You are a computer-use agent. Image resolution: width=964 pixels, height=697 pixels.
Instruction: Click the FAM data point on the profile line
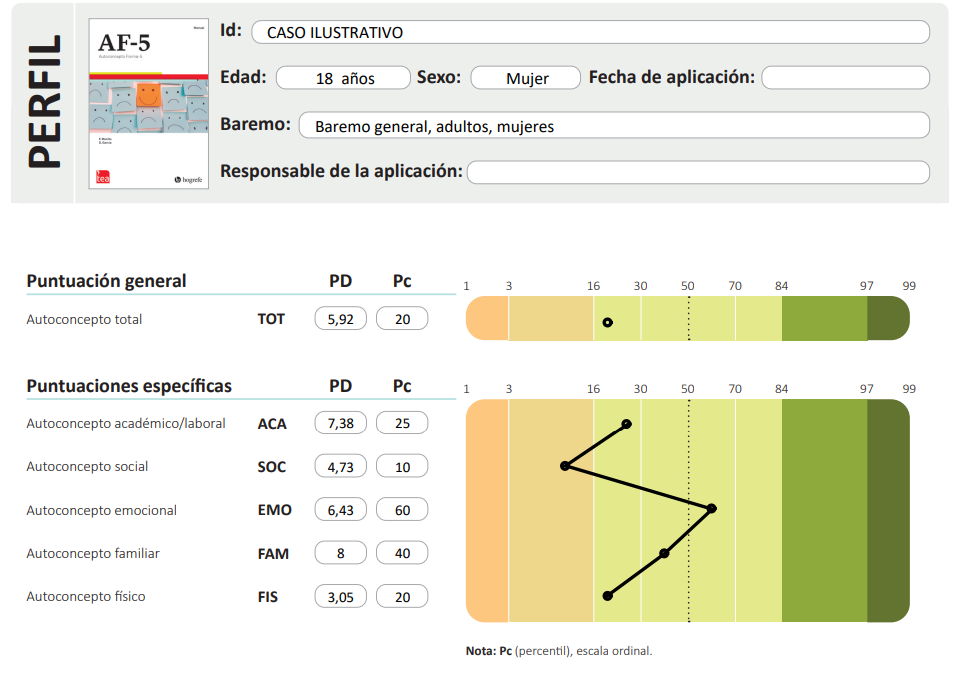(664, 553)
